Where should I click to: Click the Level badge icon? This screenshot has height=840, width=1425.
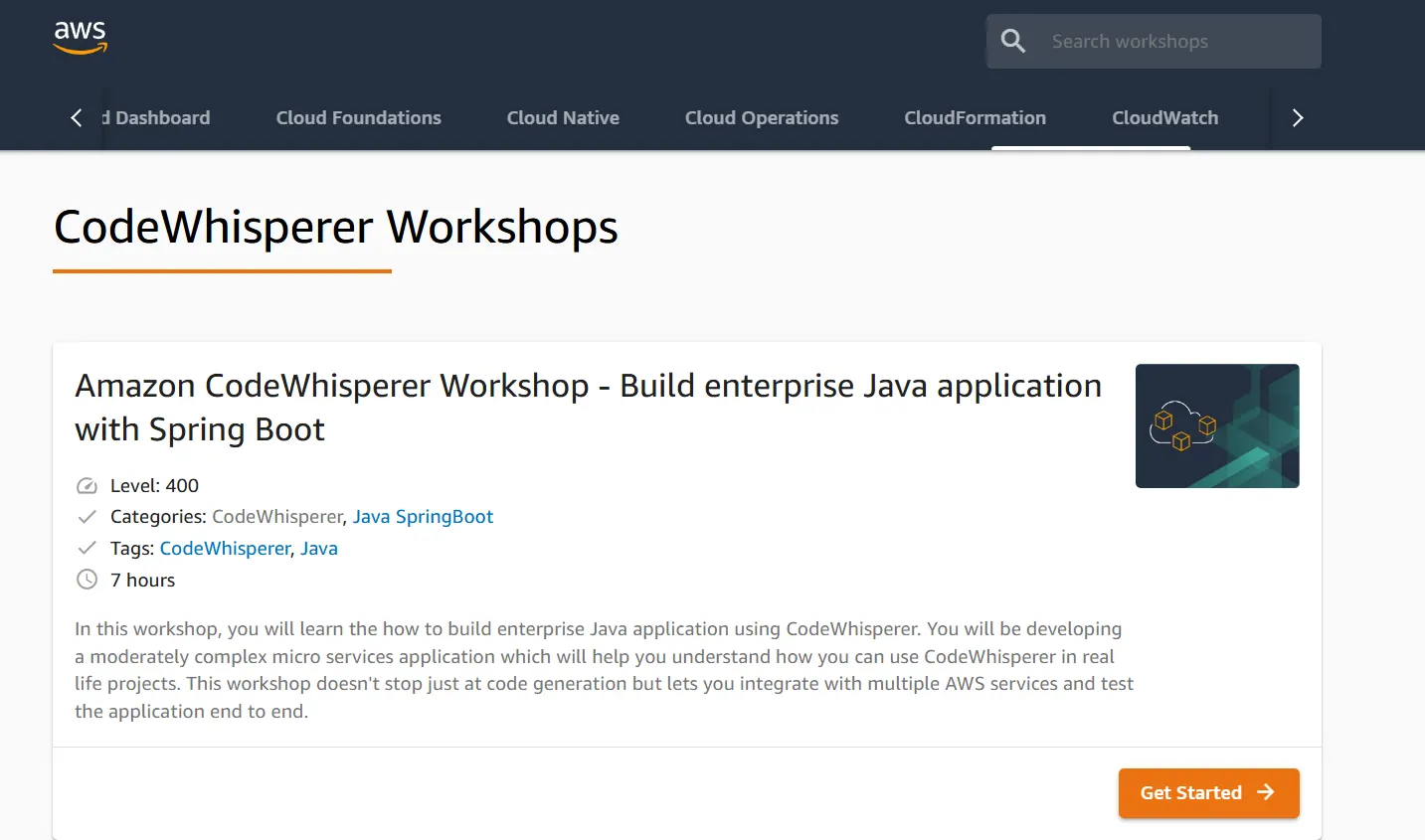(x=87, y=485)
